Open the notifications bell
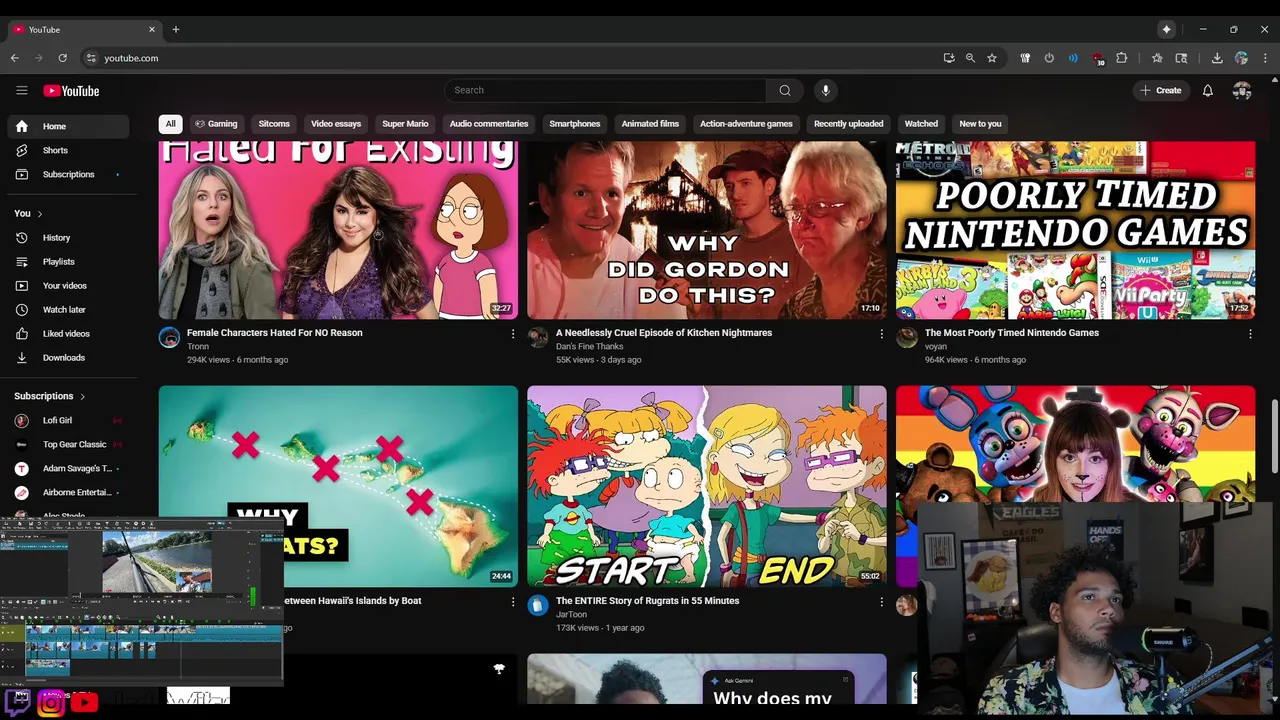Viewport: 1280px width, 720px height. pyautogui.click(x=1207, y=90)
